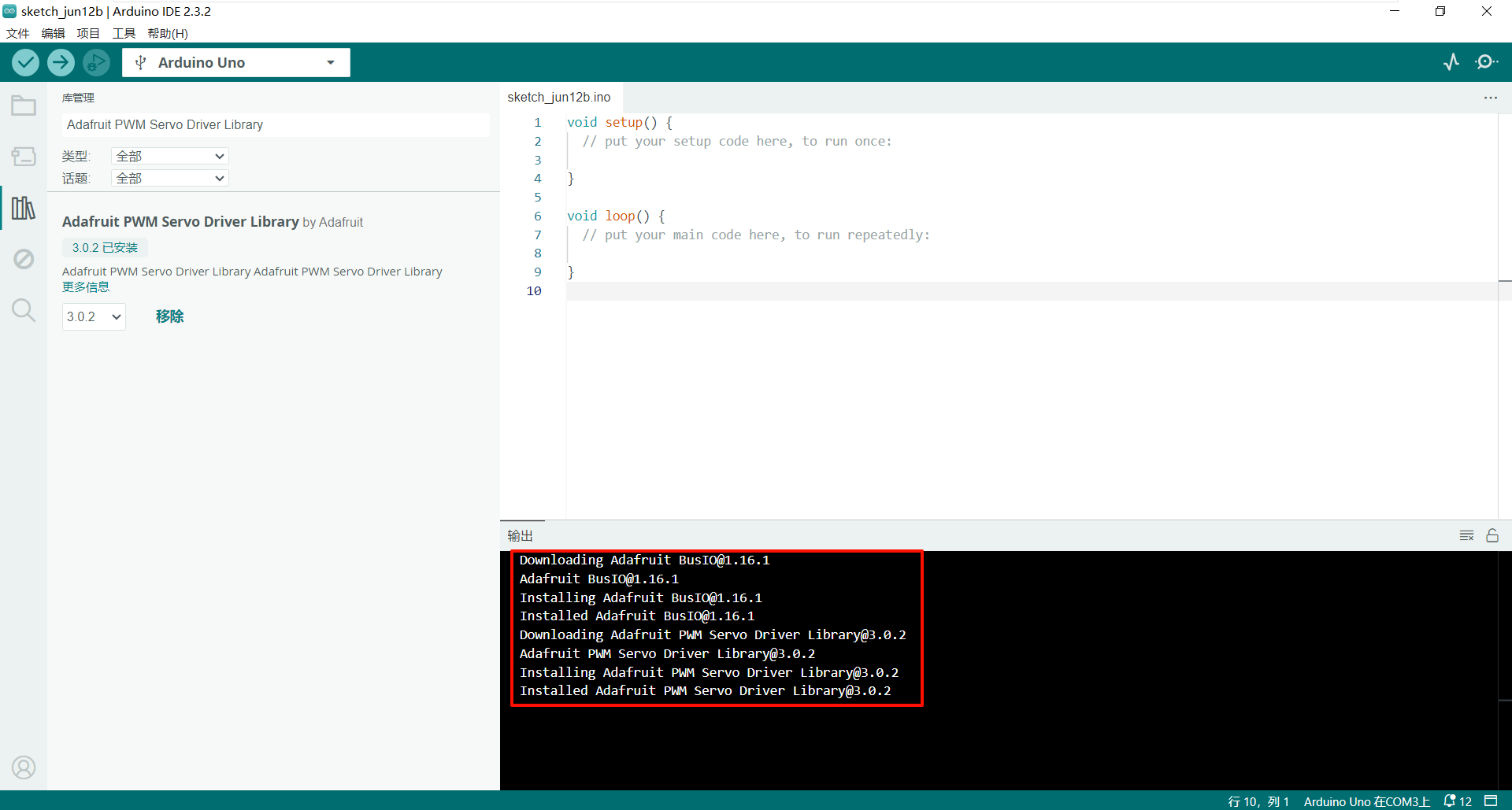Click the 移除 remove library button
This screenshot has height=810, width=1512.
169,316
